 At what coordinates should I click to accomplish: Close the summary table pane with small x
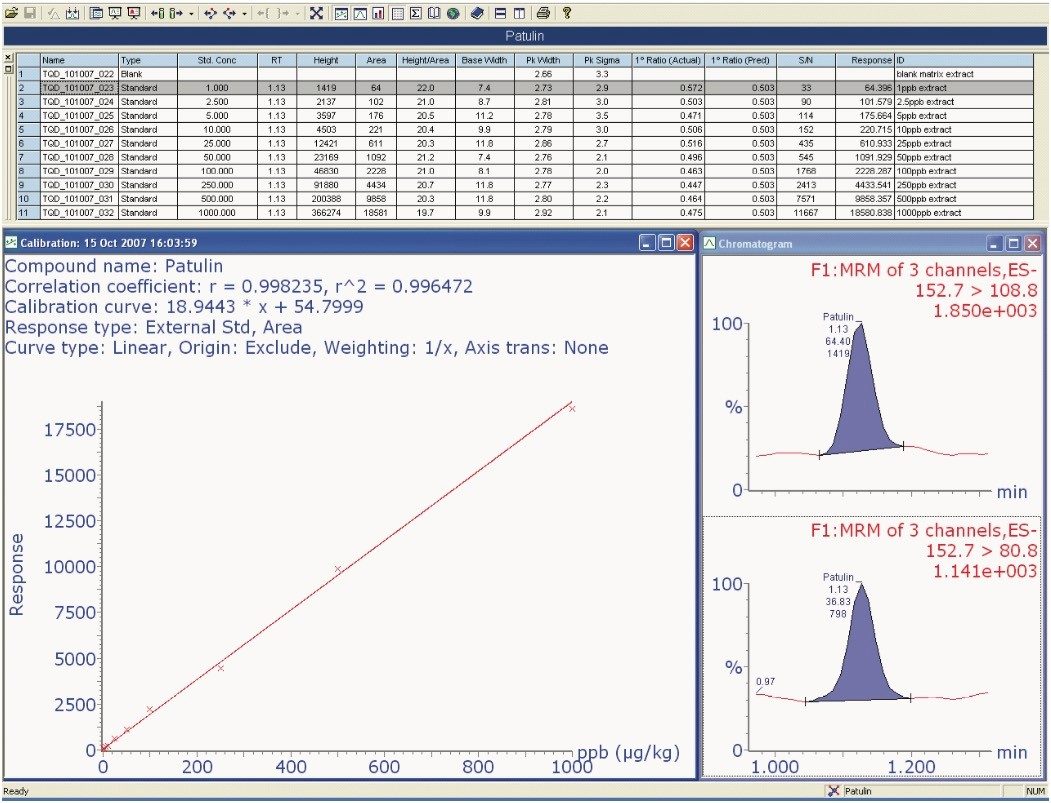pyautogui.click(x=8, y=58)
